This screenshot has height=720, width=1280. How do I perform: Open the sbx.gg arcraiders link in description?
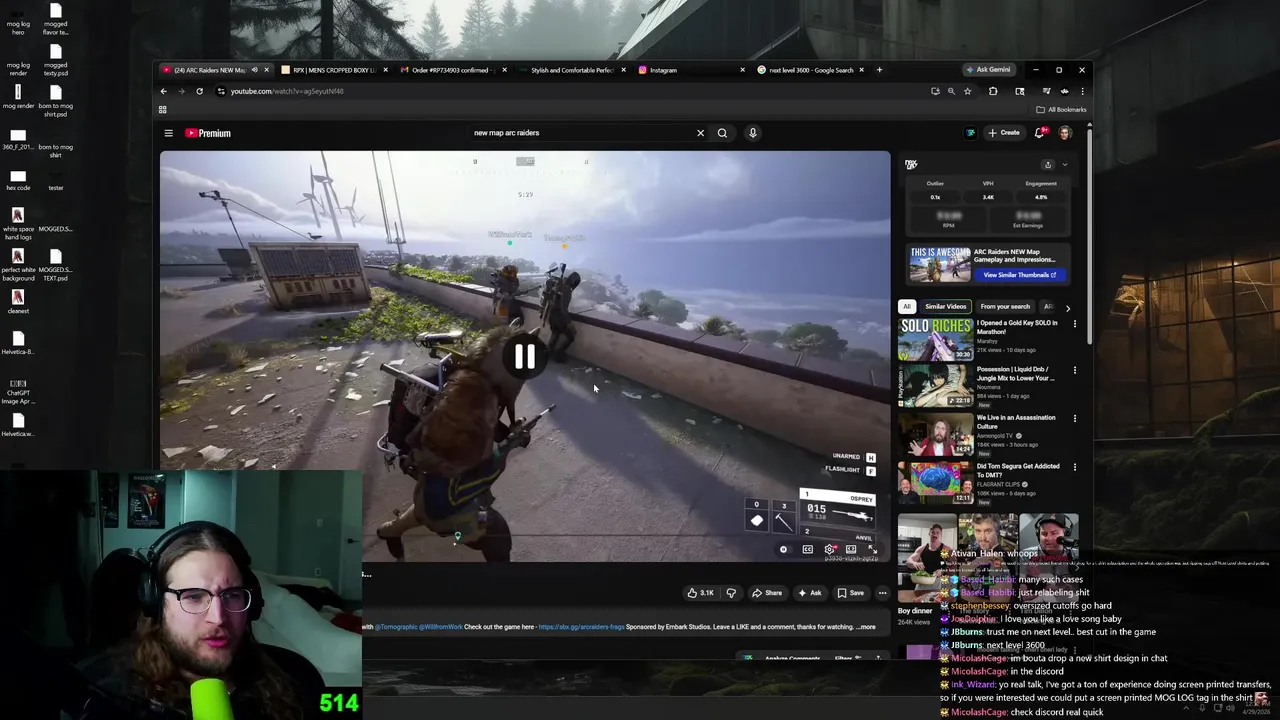pyautogui.click(x=581, y=627)
